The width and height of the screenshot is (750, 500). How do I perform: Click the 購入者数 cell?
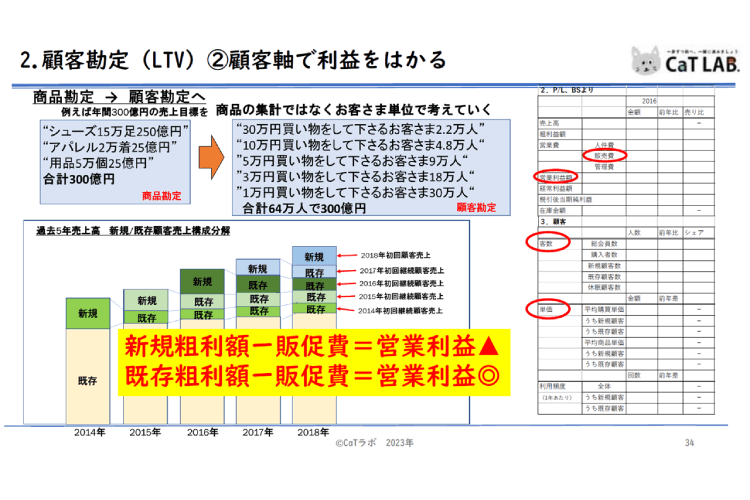[x=604, y=255]
